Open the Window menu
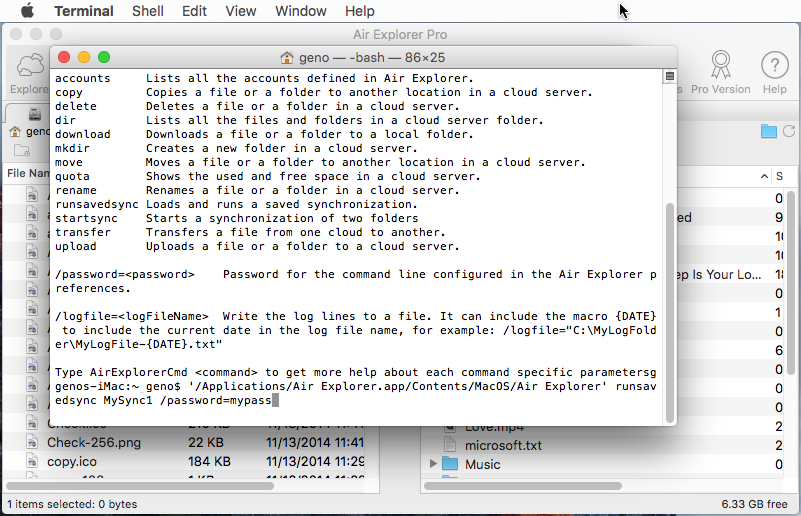 click(x=300, y=11)
